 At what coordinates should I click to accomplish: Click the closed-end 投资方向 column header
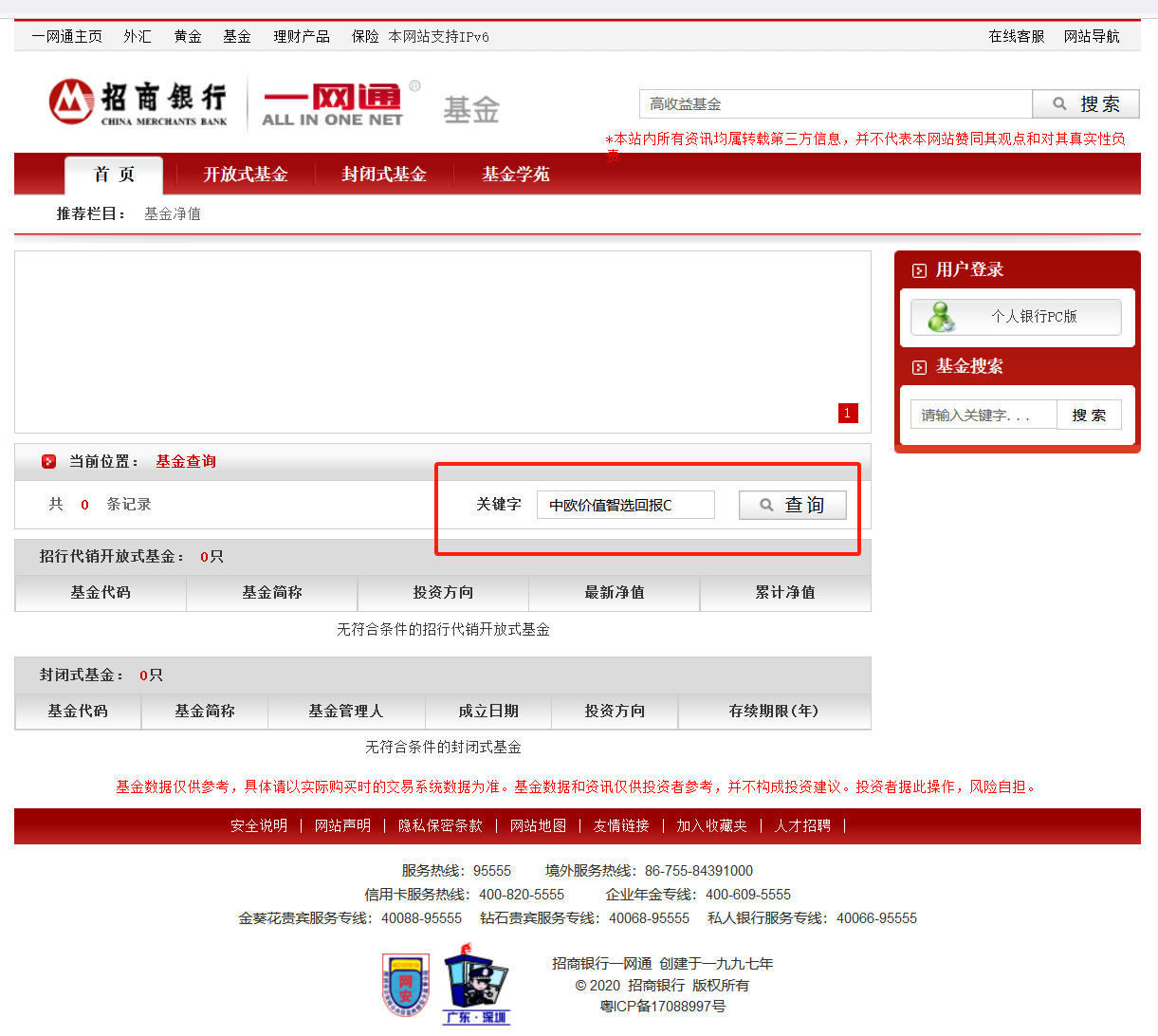[x=615, y=712]
